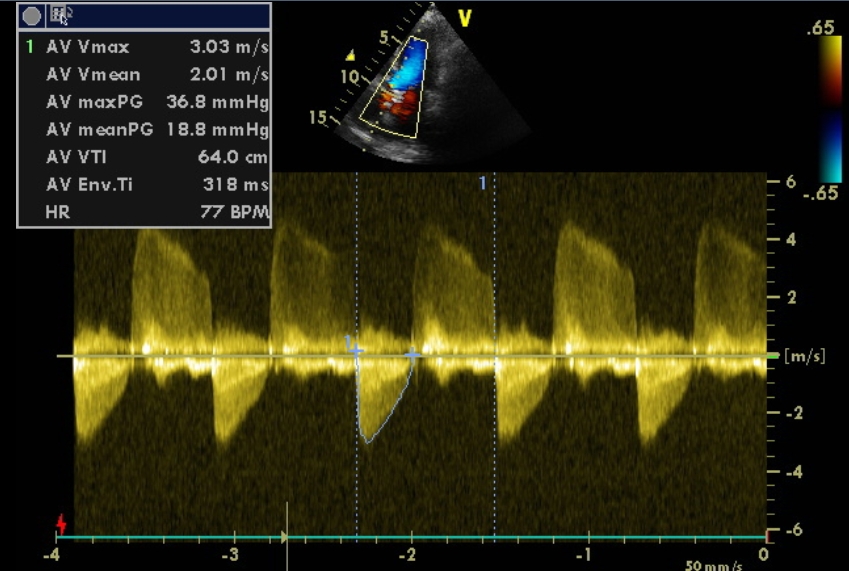Click the blue label 1 above the spectrum

(482, 184)
